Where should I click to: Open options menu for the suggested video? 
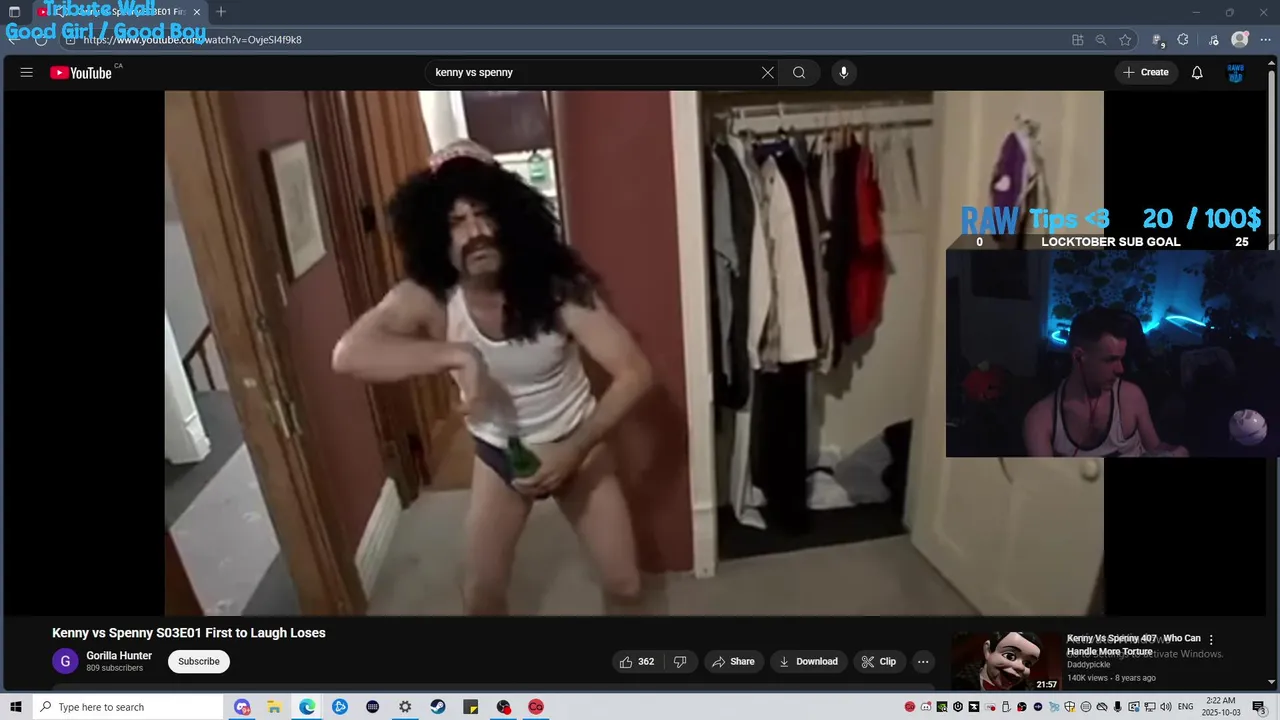[x=1211, y=640]
